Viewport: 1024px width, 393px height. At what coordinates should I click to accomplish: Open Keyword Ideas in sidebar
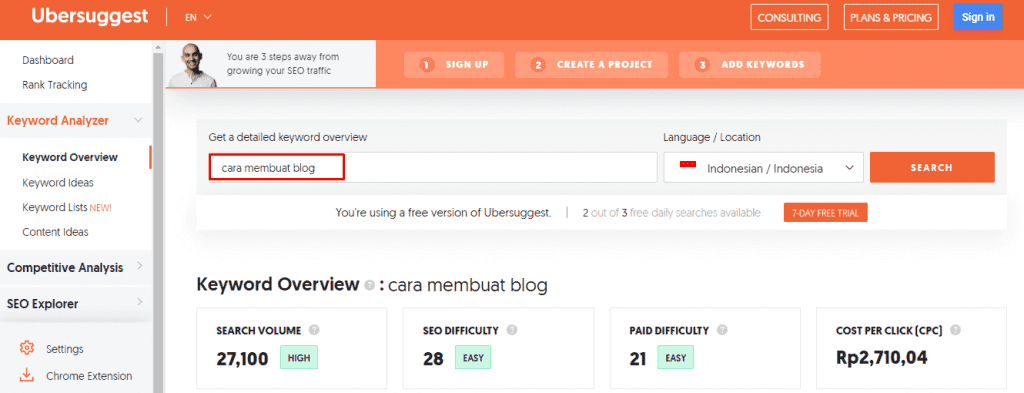click(x=57, y=182)
